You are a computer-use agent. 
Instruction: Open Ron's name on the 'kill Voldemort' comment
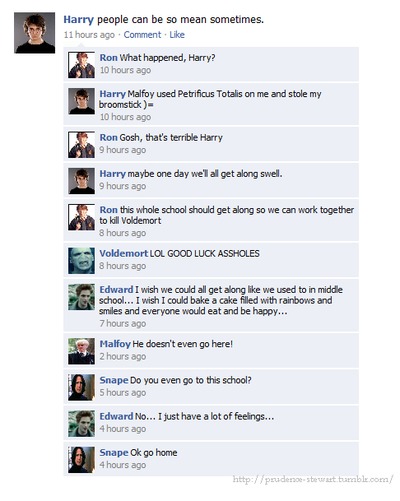click(x=108, y=210)
